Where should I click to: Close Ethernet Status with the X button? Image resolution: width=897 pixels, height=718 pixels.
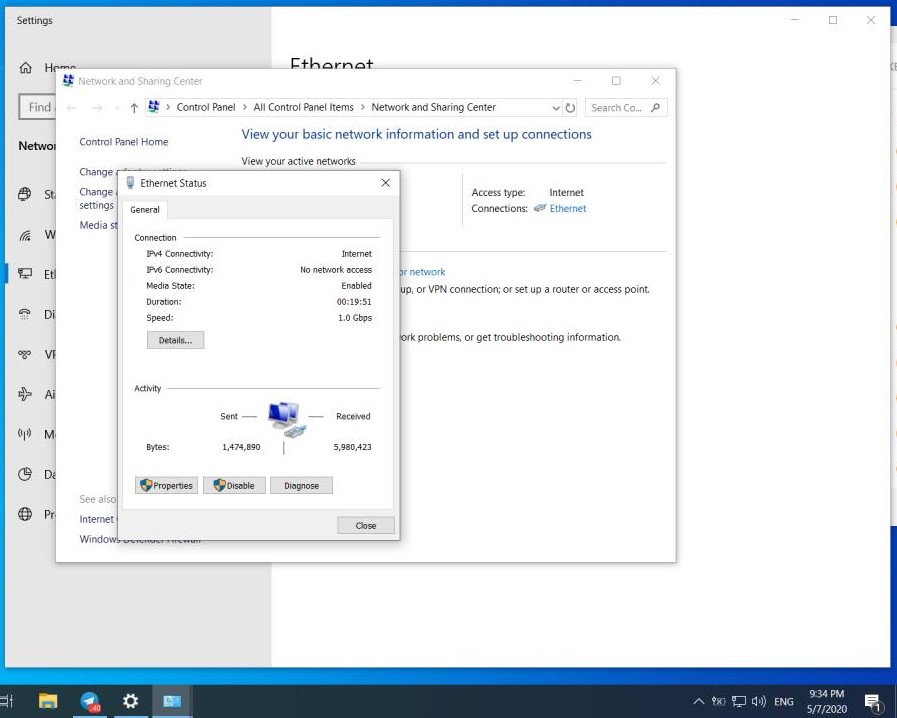click(x=386, y=183)
